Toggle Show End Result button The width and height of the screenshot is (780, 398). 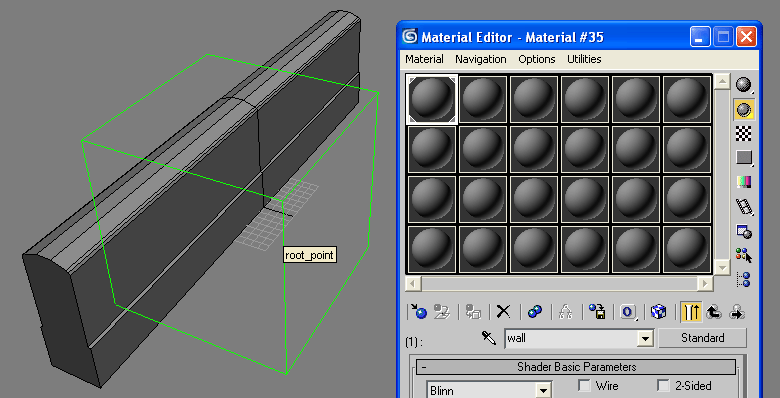[x=691, y=312]
